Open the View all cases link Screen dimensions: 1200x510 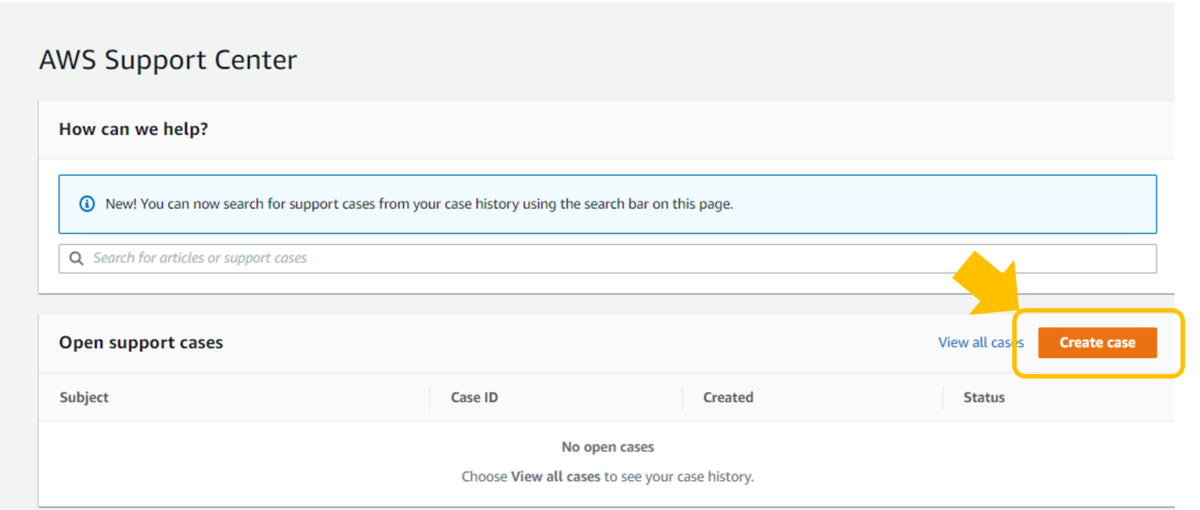tap(980, 342)
